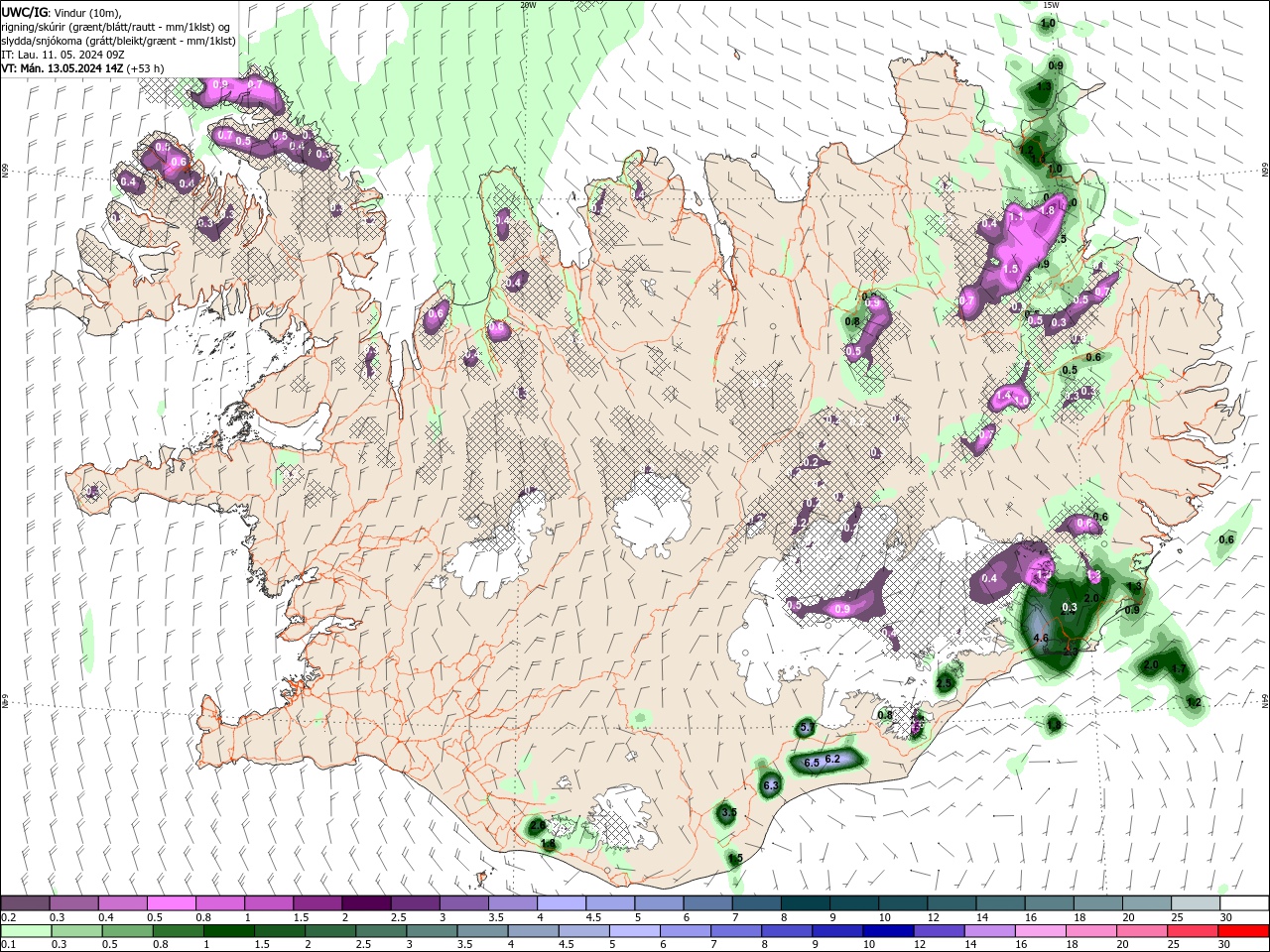The width and height of the screenshot is (1270, 952).
Task: Click the '15W' longitude label on the map
Action: pos(1051,5)
